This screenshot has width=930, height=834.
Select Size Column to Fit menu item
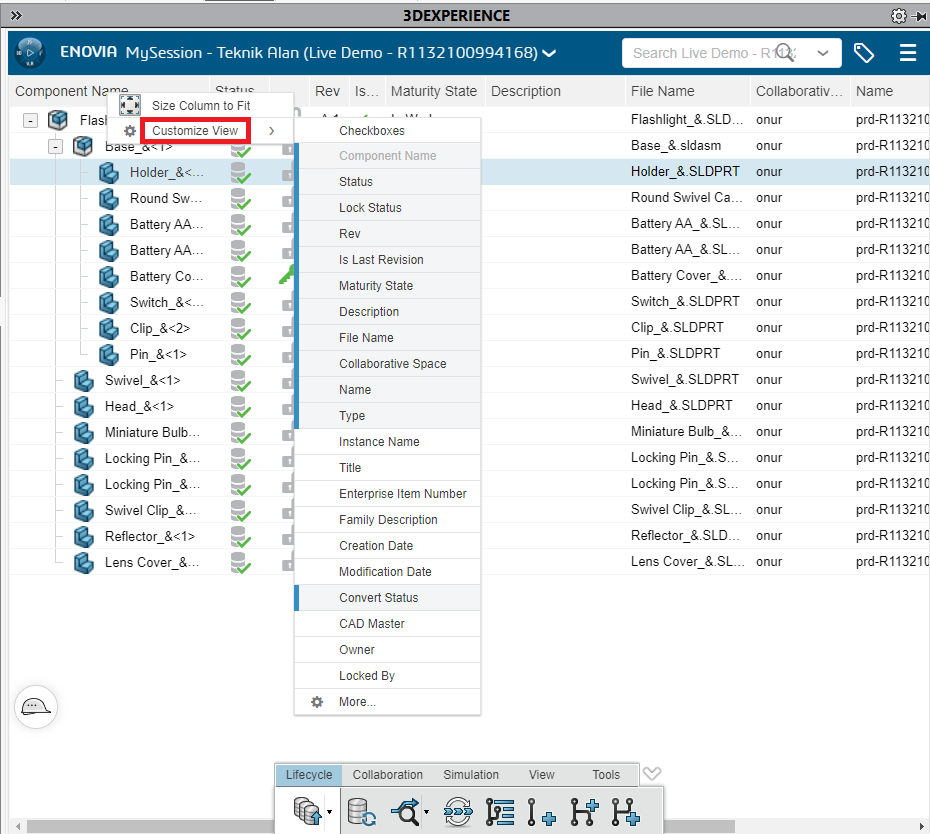pyautogui.click(x=201, y=105)
